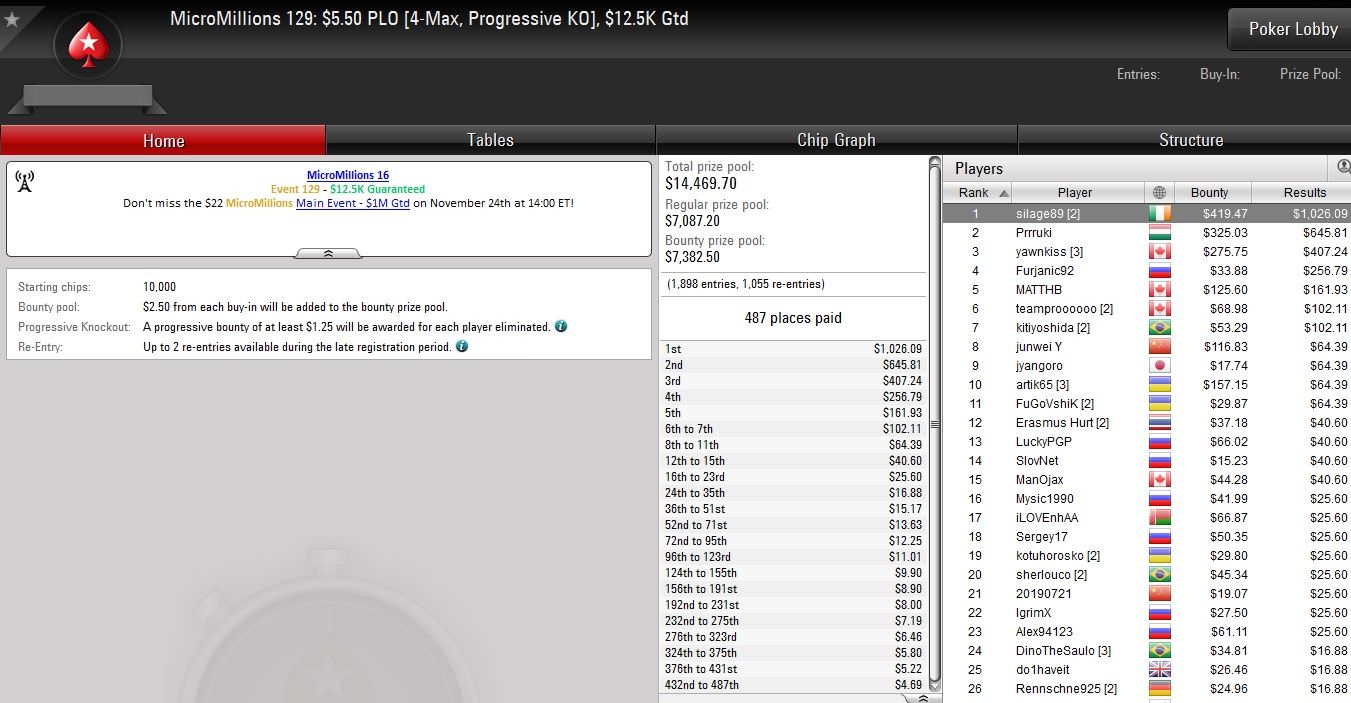
Task: Open the MicroMillions 16 link
Action: pos(348,175)
